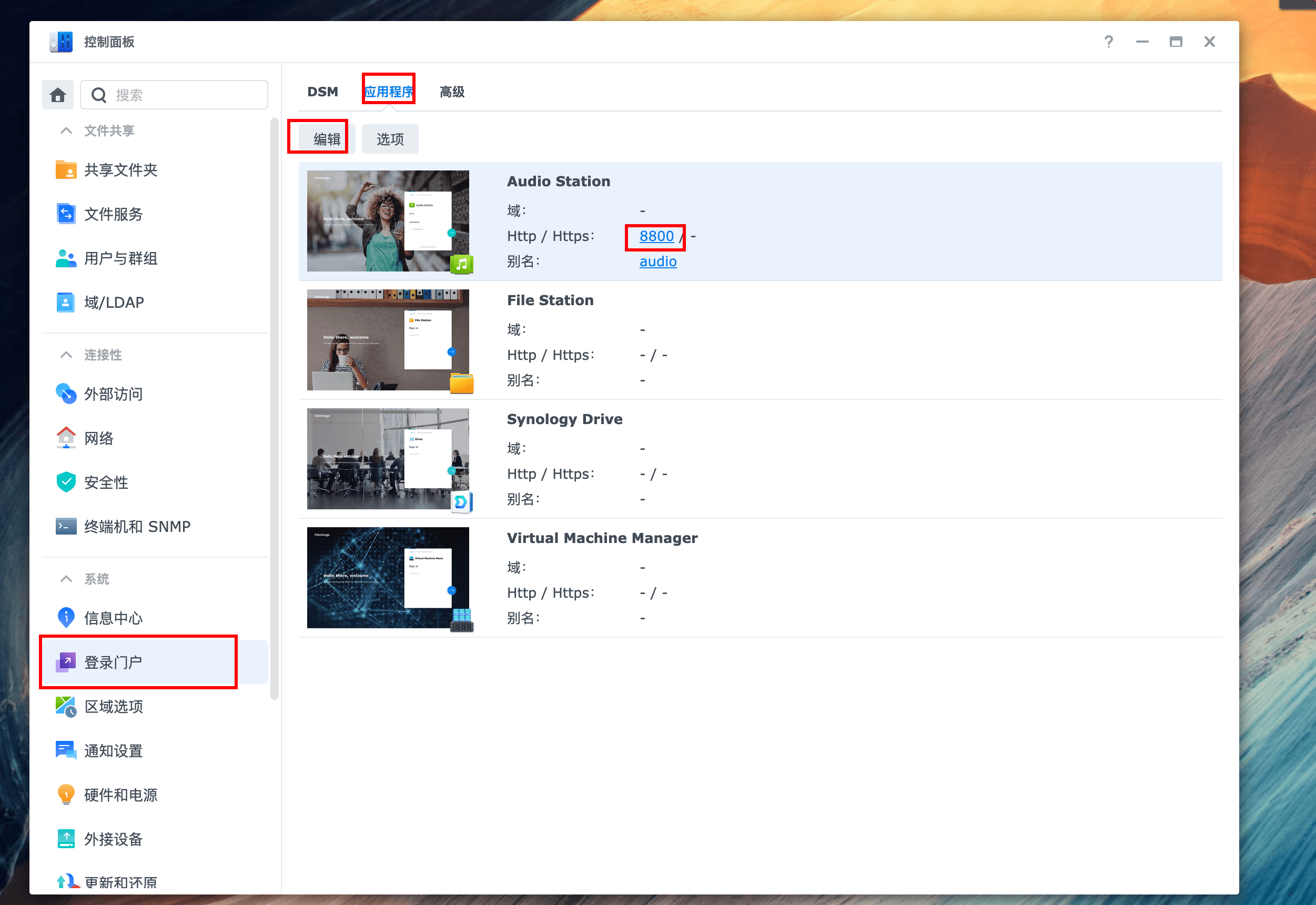Click the Virtual Machine Manager badge icon

461,620
